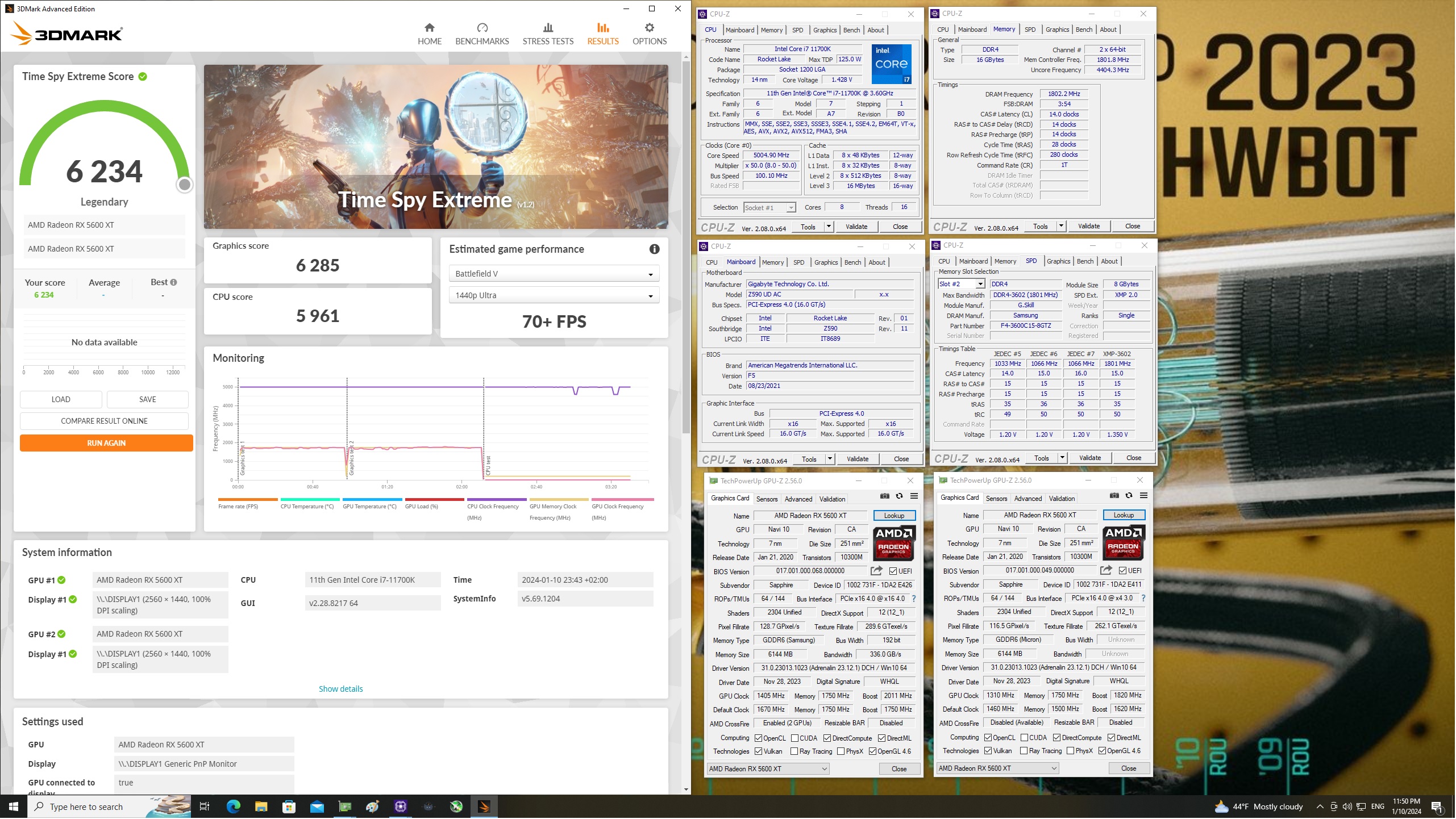Screen dimensions: 1456x819
Task: Toggle DirectML checkbox in right GPU-Z
Action: [1112, 738]
